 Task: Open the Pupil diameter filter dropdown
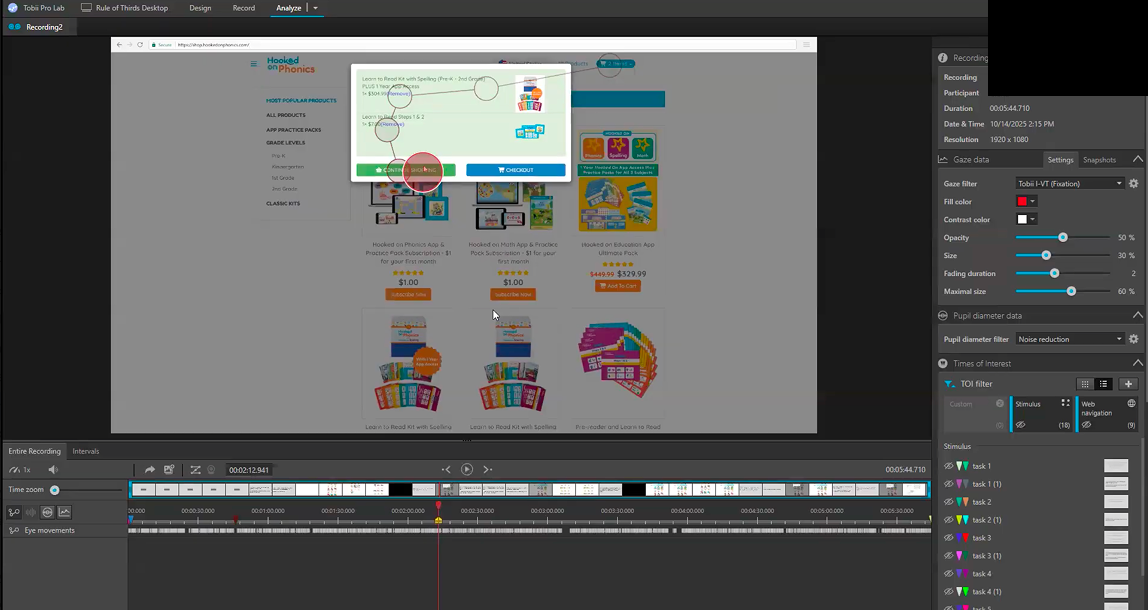(x=1071, y=339)
